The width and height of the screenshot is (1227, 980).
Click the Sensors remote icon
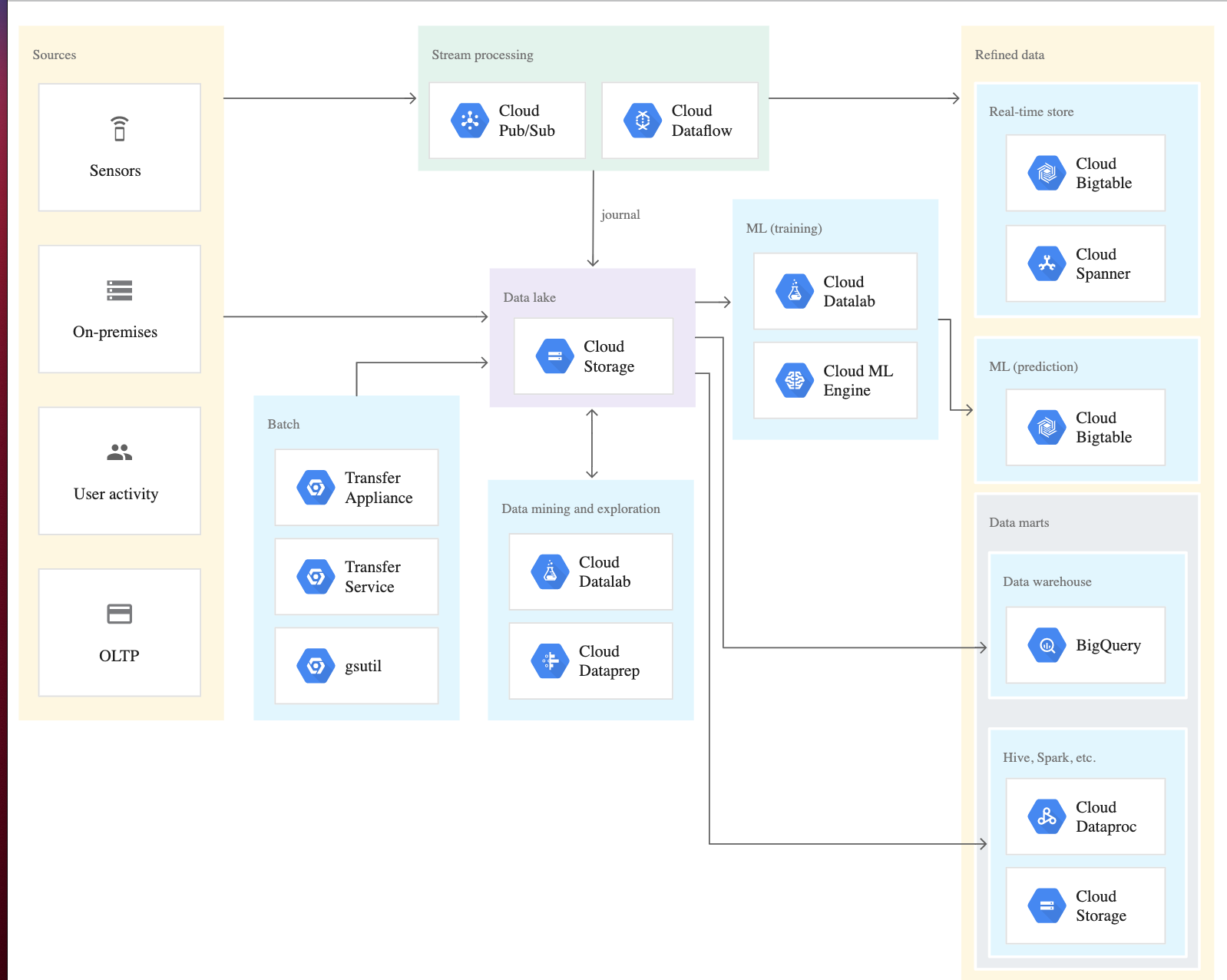119,128
